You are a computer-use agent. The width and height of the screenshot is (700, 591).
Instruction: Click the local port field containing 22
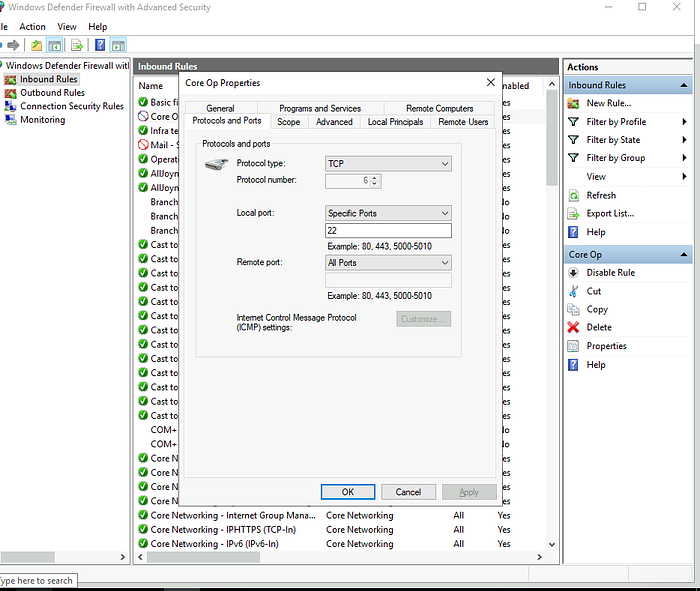(x=388, y=230)
